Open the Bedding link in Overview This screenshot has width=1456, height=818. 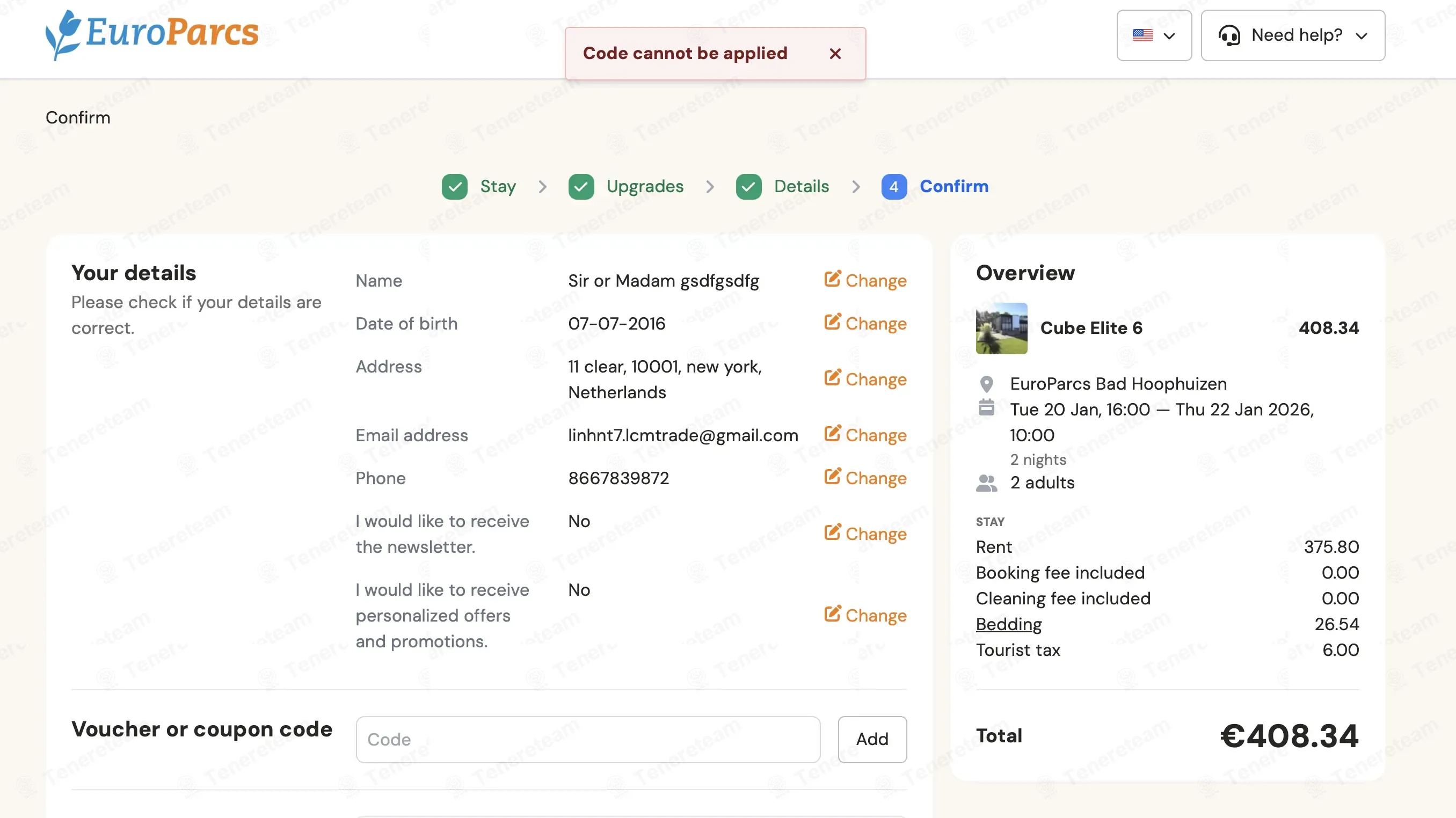tap(1008, 624)
